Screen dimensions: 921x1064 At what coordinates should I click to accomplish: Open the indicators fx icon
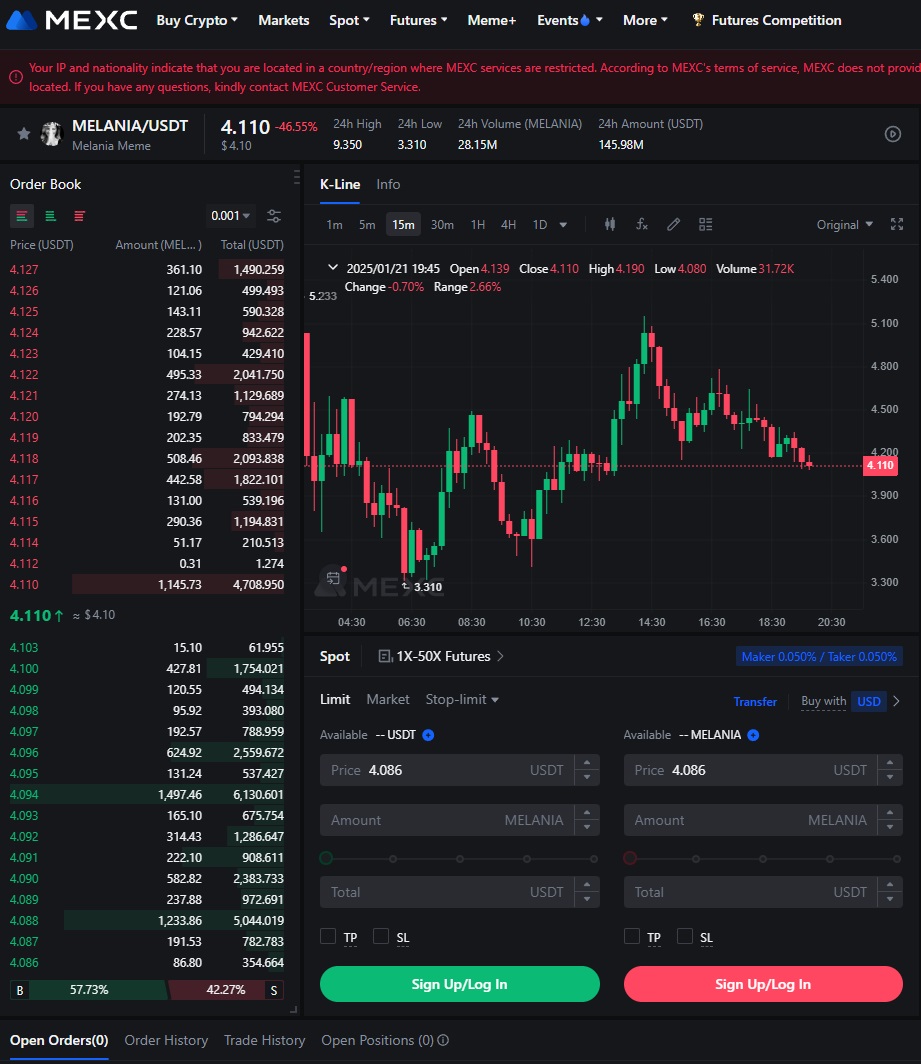coord(642,224)
